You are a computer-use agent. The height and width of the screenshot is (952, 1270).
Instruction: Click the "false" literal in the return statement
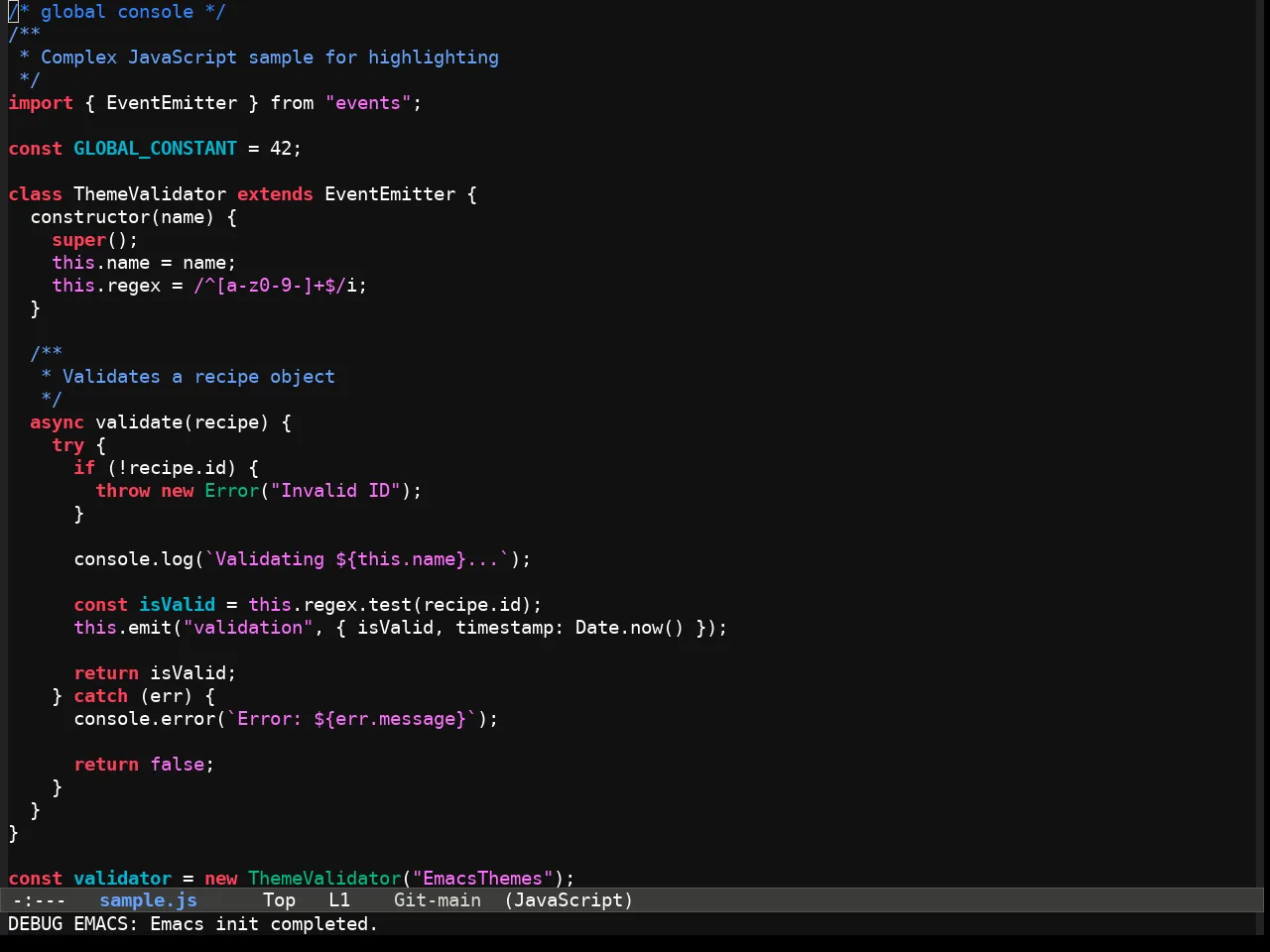(178, 765)
